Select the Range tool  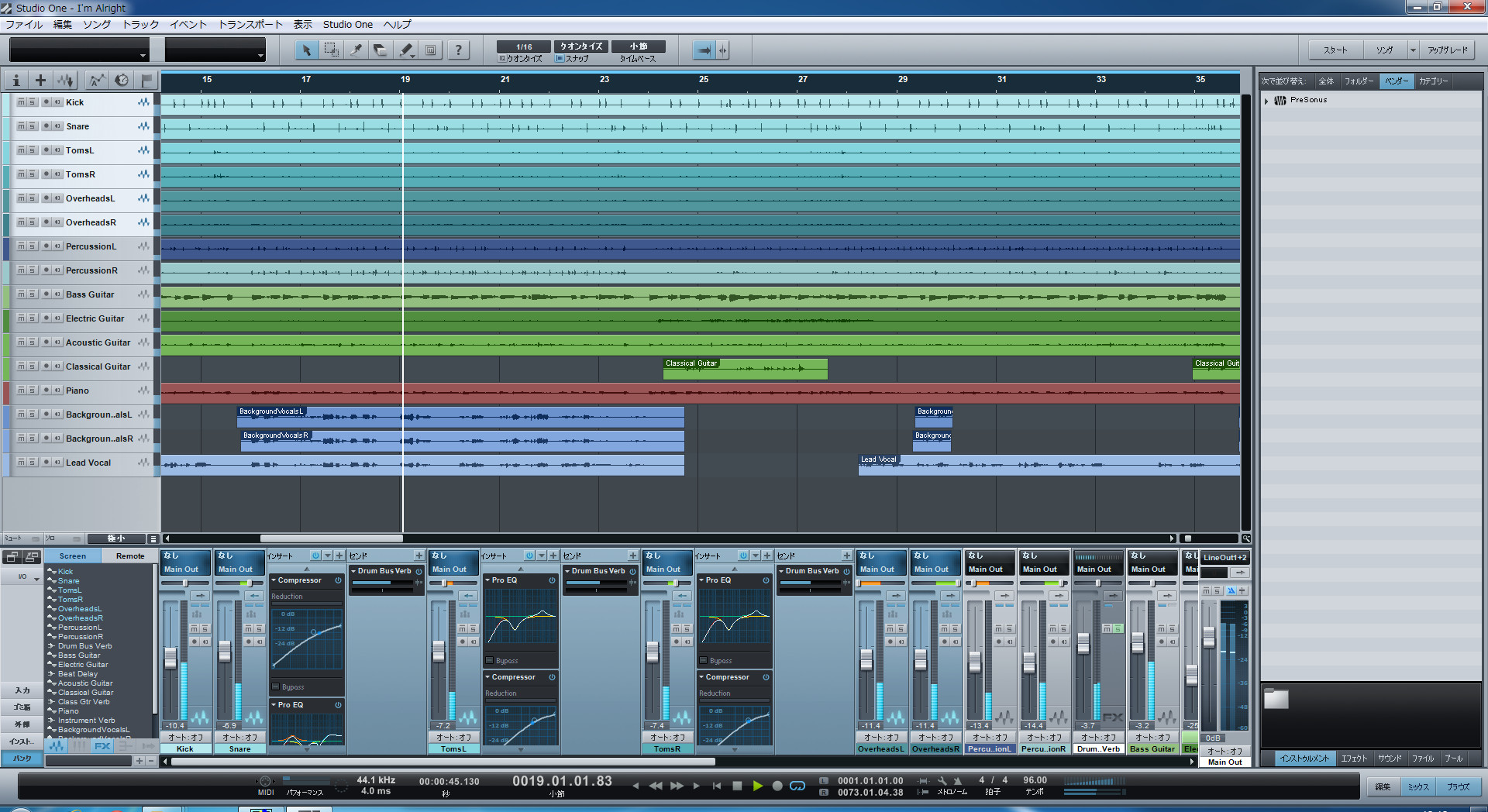[x=331, y=50]
